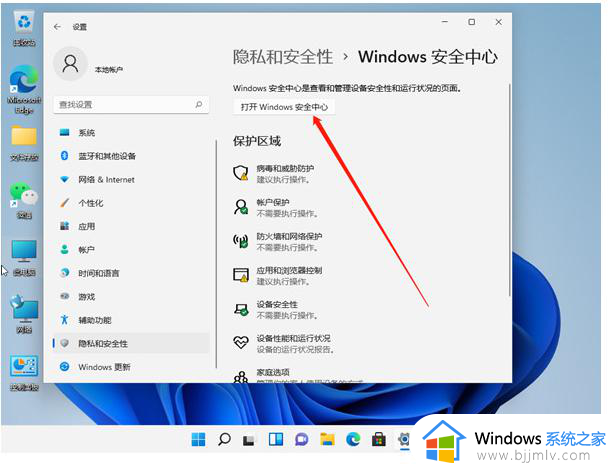Click the Windows 更新 sync icon
Viewport: 611px width, 469px height.
(65, 367)
